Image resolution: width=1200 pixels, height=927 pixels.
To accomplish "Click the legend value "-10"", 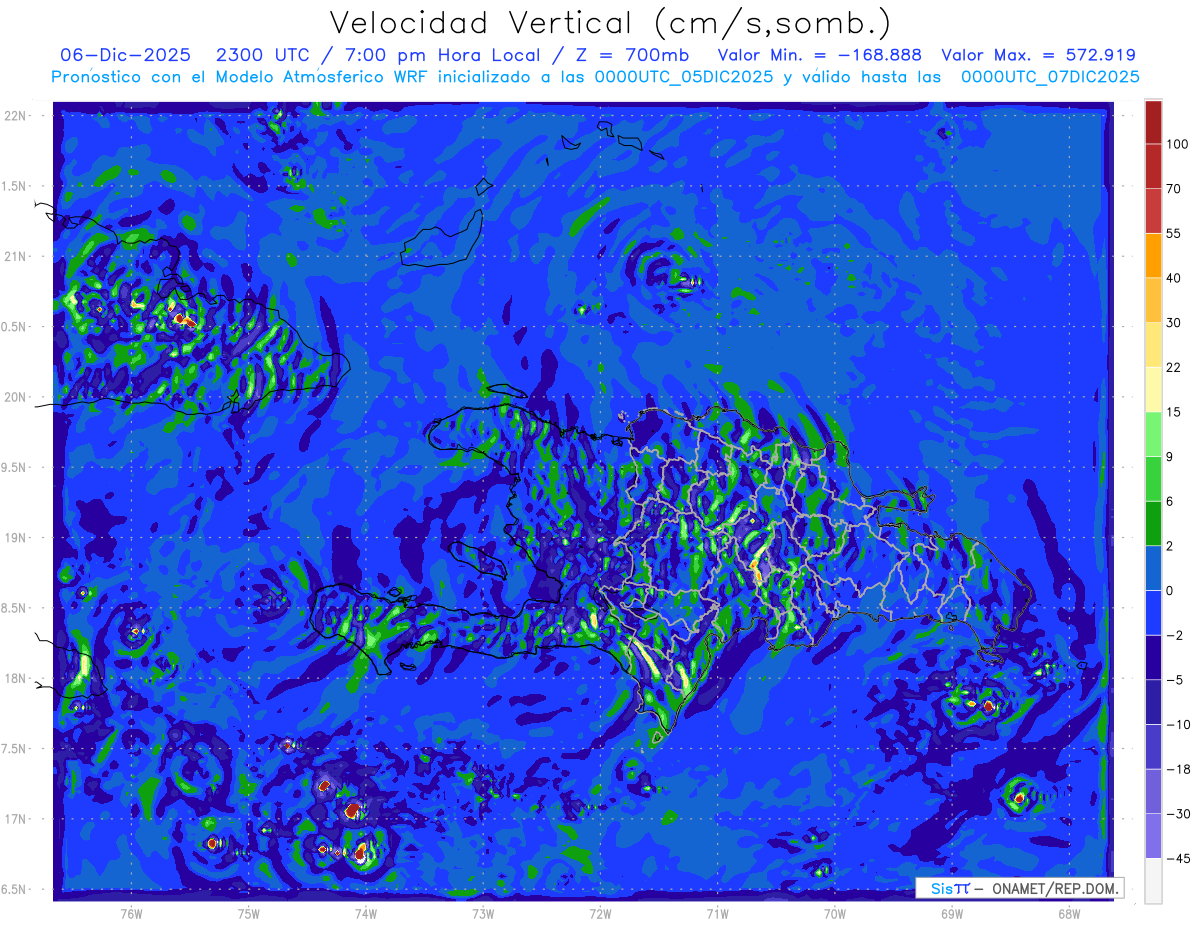I will click(x=1177, y=723).
